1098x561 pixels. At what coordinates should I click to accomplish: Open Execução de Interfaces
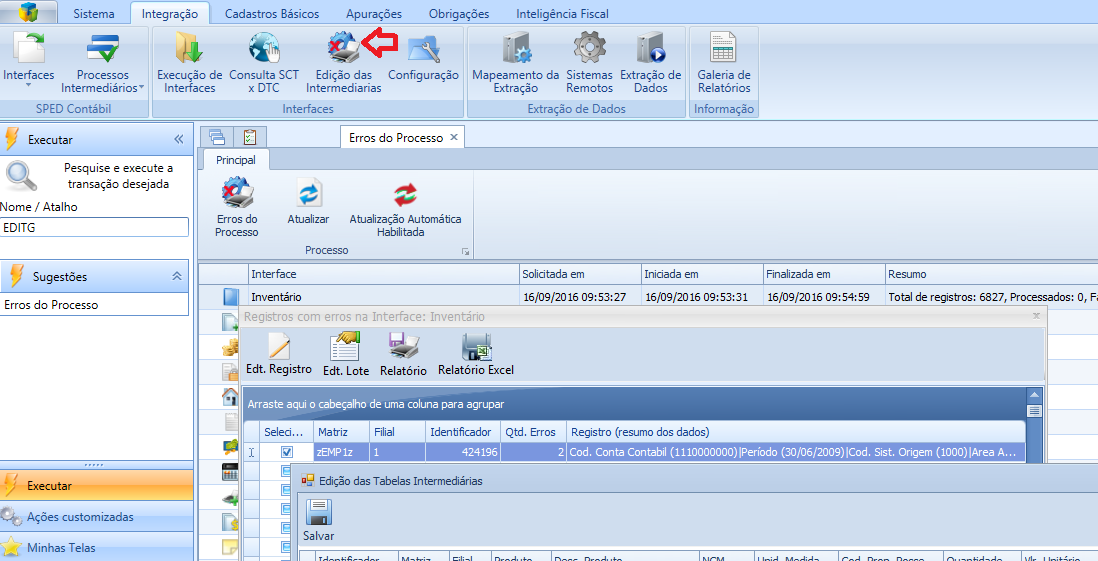pyautogui.click(x=189, y=63)
